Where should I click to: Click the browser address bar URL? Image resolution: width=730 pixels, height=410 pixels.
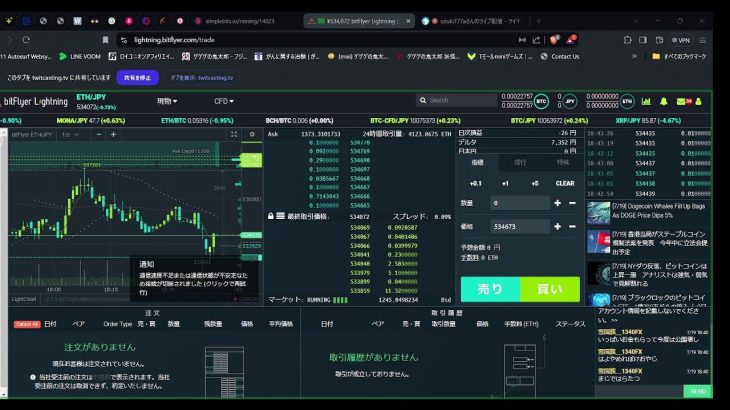(x=174, y=40)
